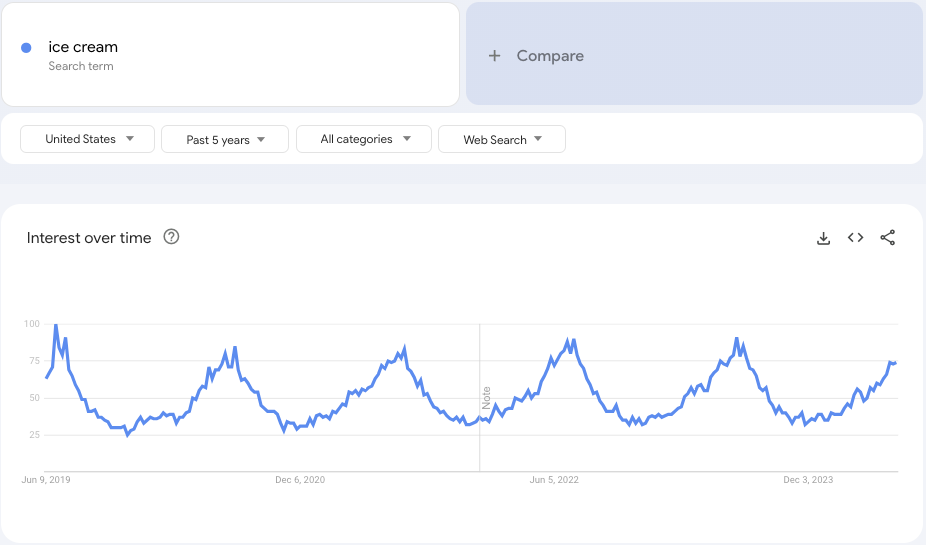The height and width of the screenshot is (545, 926).
Task: Click the Compare text to add term
Action: pyautogui.click(x=550, y=56)
